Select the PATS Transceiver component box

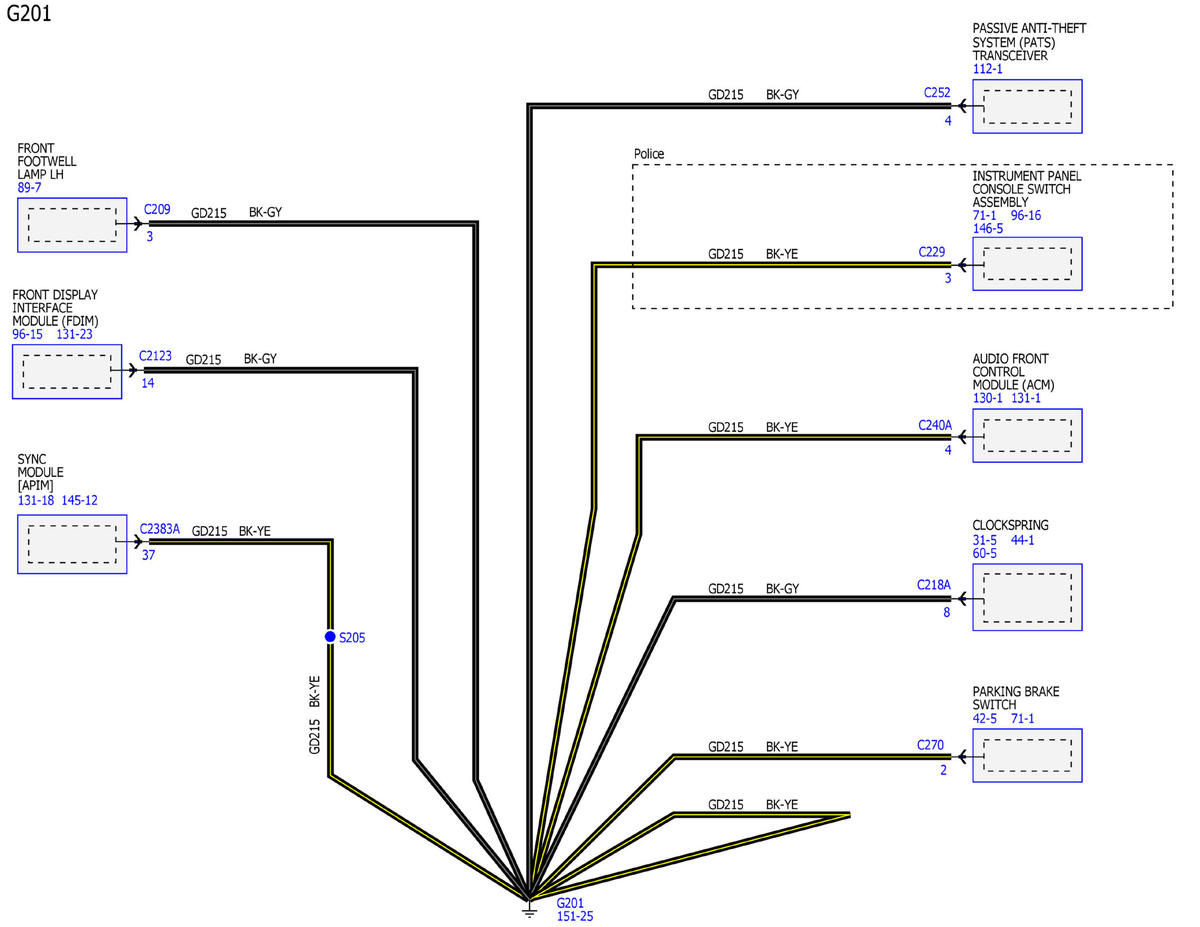point(1027,106)
